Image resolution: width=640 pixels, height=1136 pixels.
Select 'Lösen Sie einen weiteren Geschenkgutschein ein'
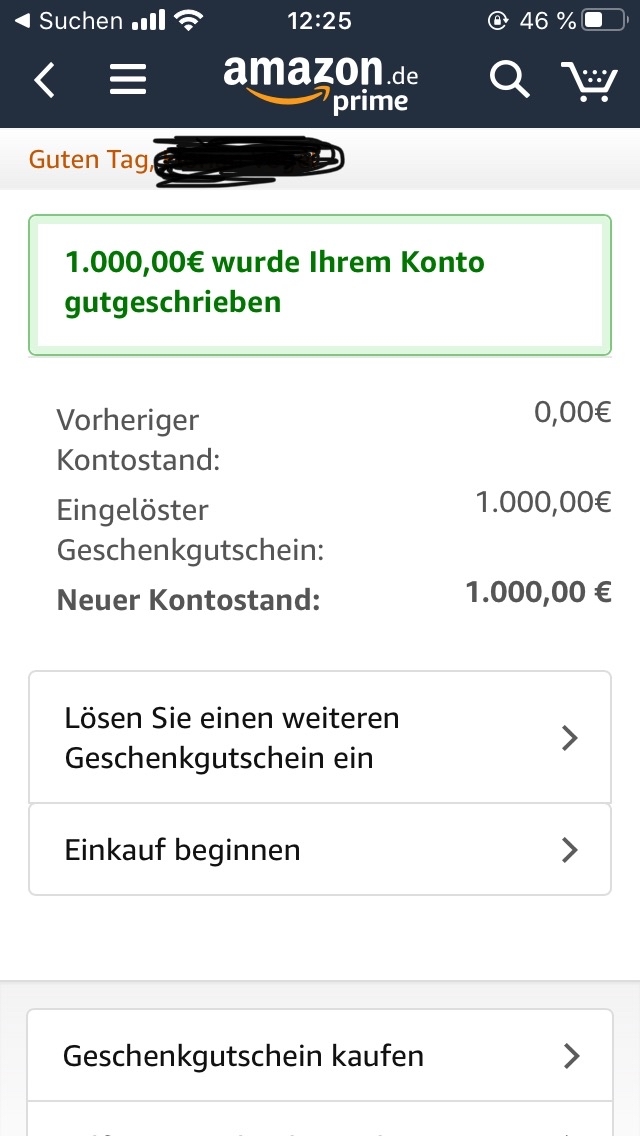232,738
